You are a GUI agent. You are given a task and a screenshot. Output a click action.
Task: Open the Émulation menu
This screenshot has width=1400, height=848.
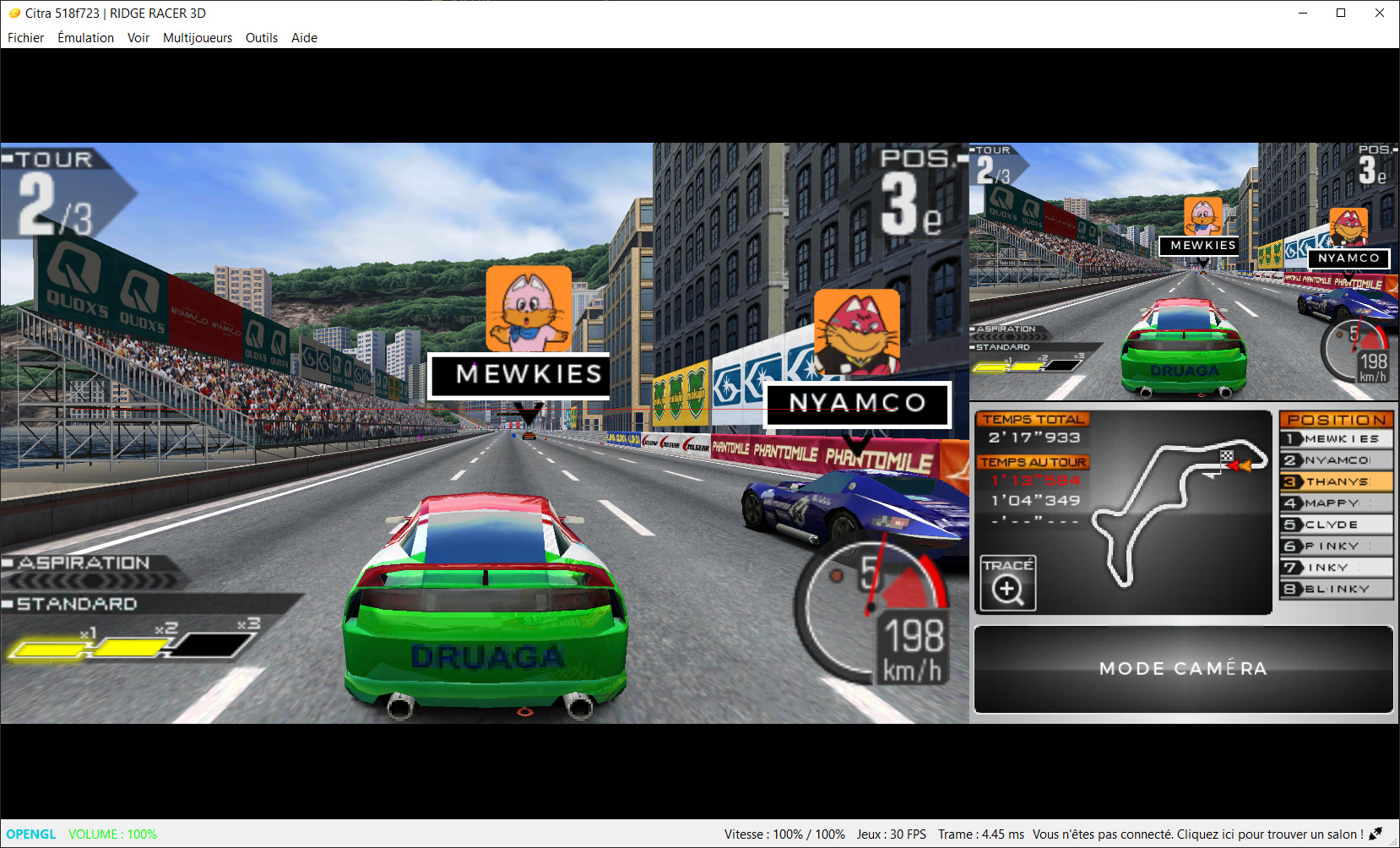[85, 38]
